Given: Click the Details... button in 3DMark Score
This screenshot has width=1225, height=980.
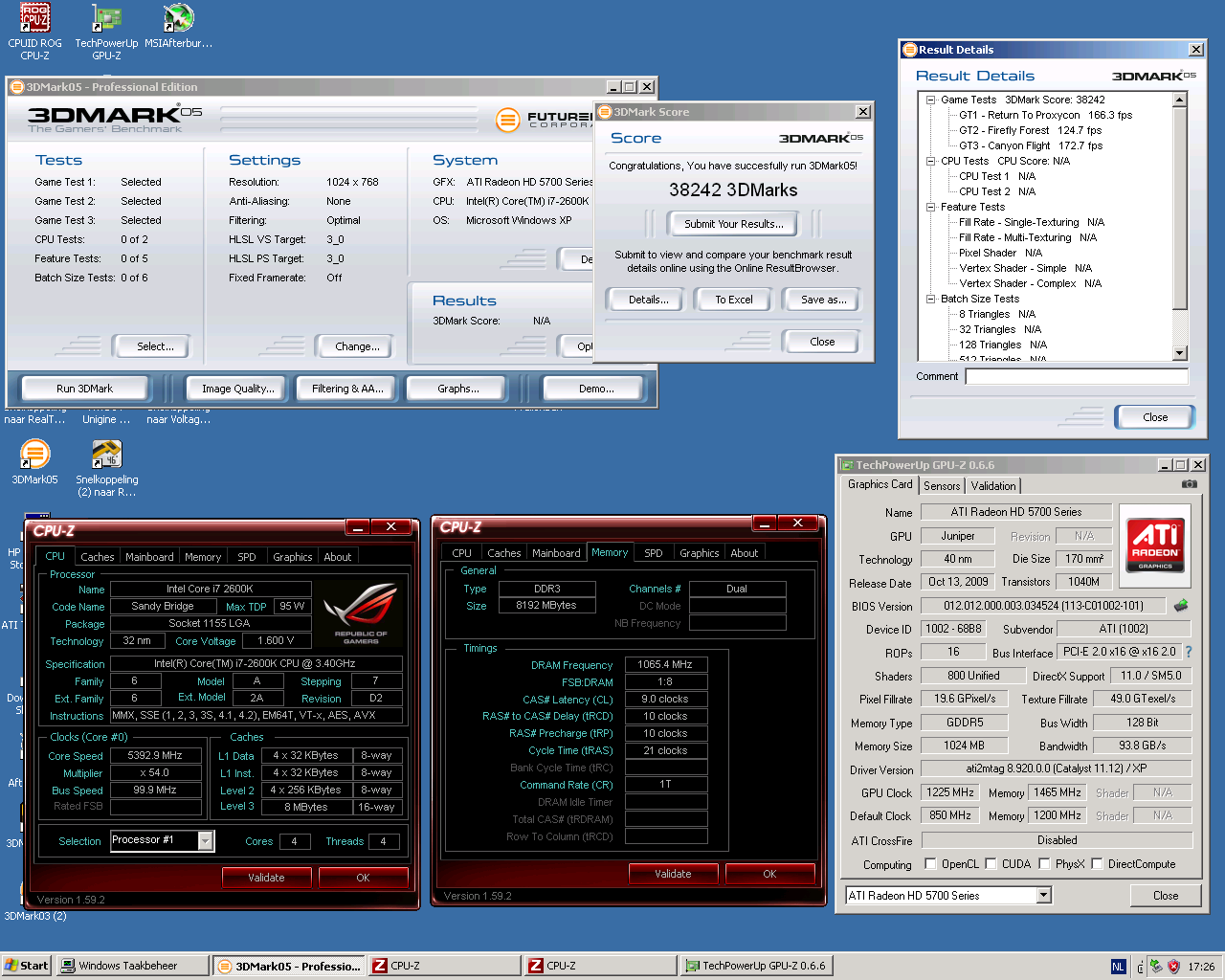Looking at the screenshot, I should coord(648,300).
